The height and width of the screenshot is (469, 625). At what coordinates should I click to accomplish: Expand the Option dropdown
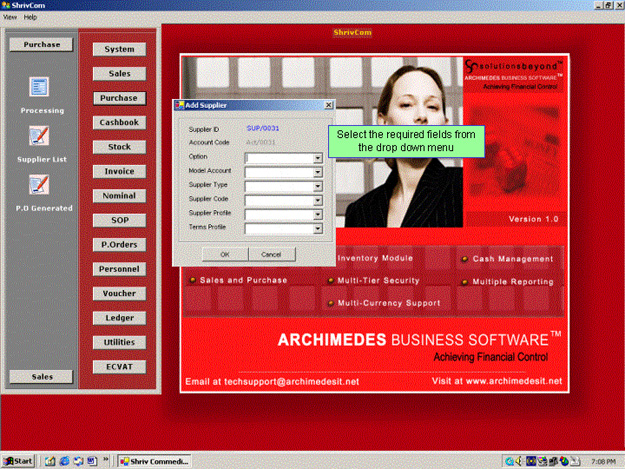click(317, 157)
